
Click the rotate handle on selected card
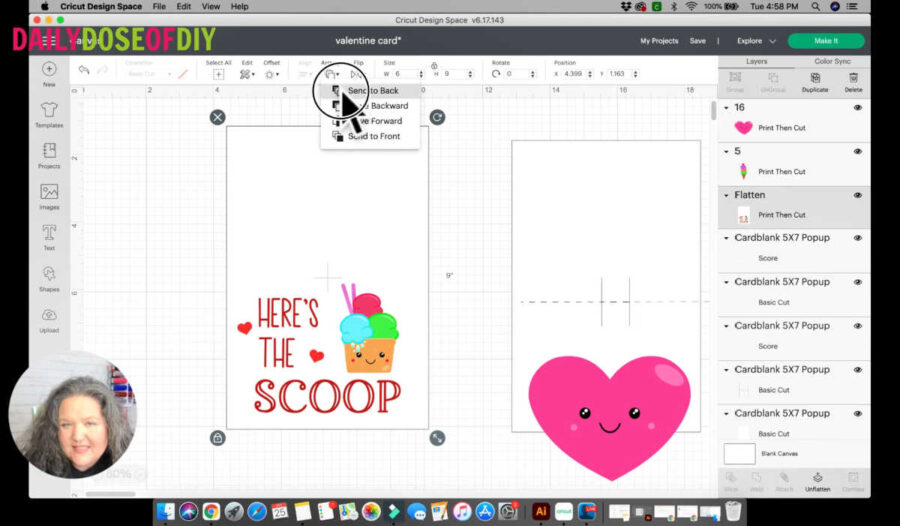tap(437, 117)
